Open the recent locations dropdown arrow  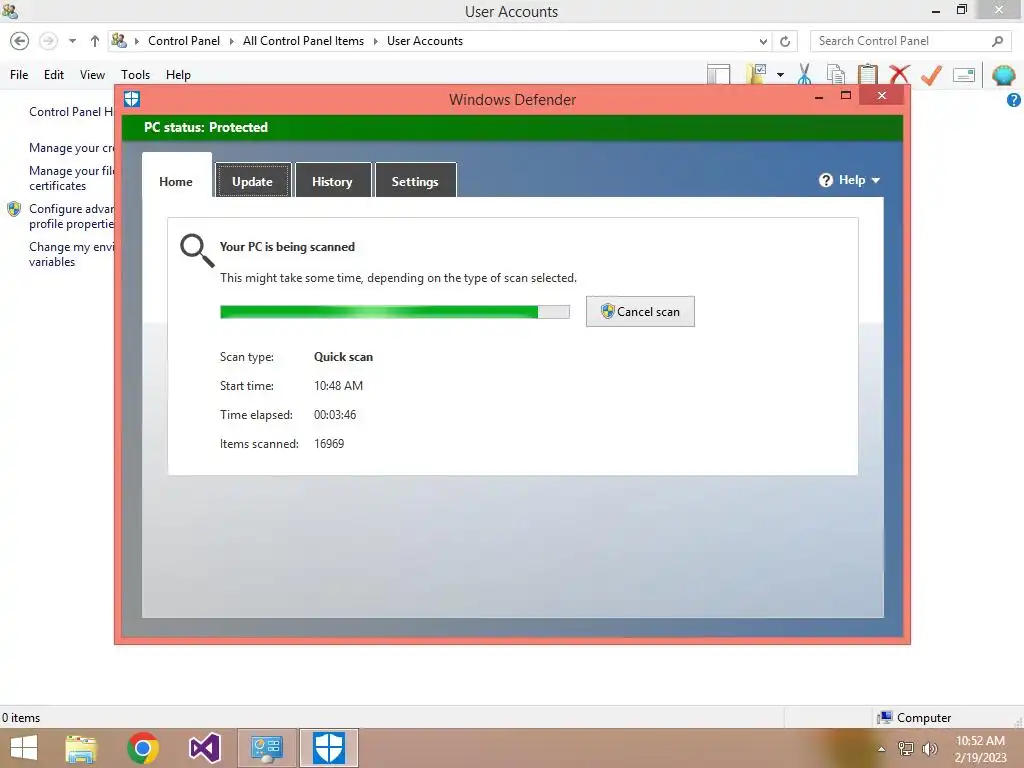click(x=72, y=41)
